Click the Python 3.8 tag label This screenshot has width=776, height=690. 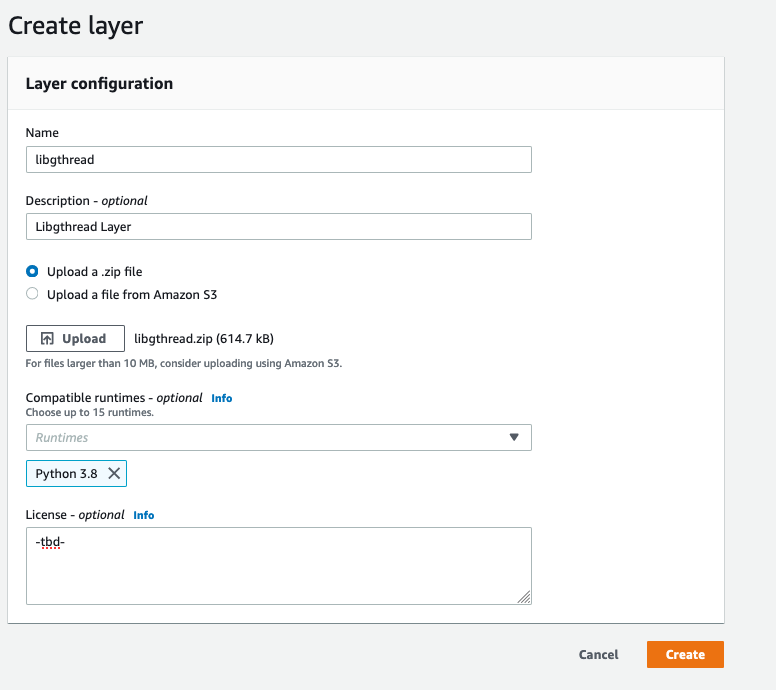click(x=66, y=474)
